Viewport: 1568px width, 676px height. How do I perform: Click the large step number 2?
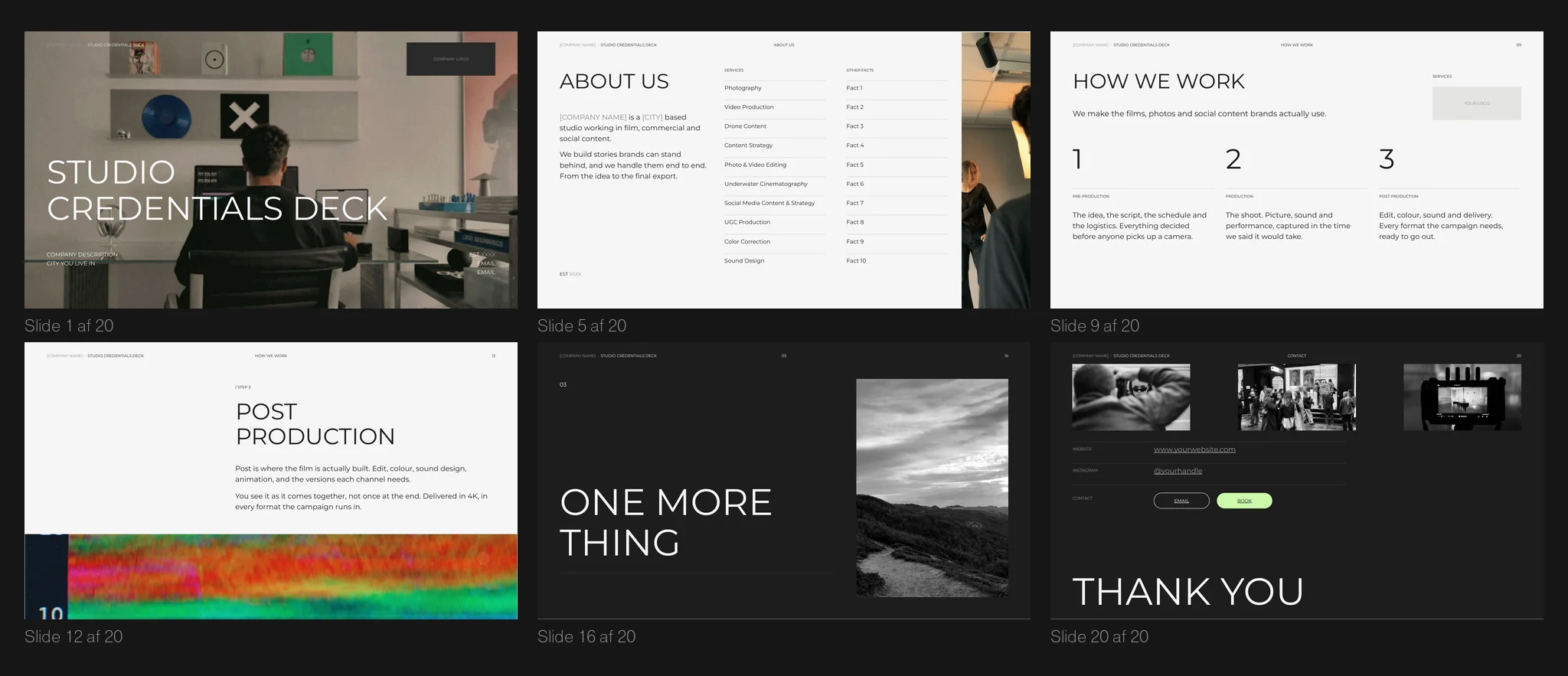1233,159
